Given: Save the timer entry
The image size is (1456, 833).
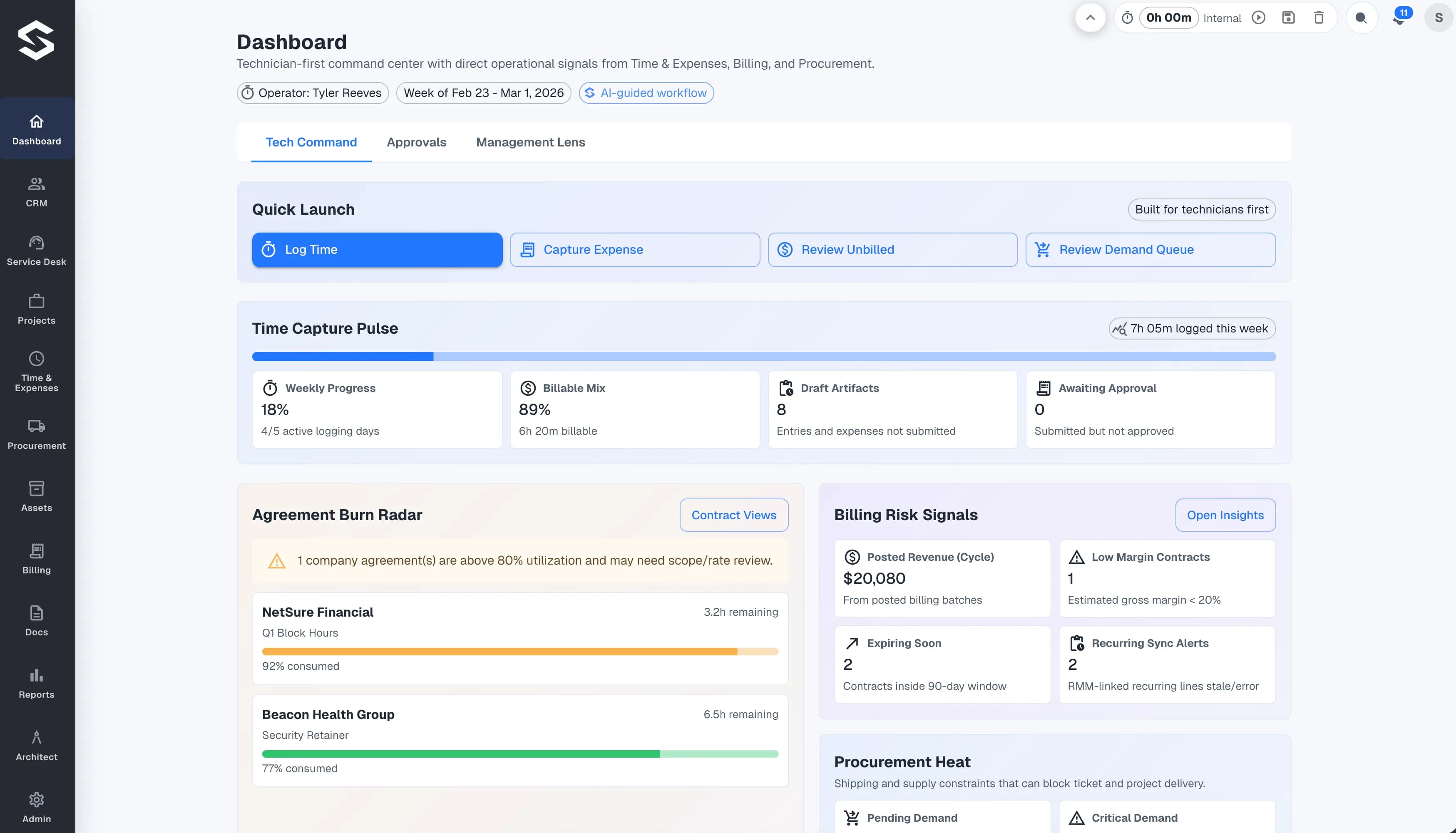Looking at the screenshot, I should (x=1288, y=18).
